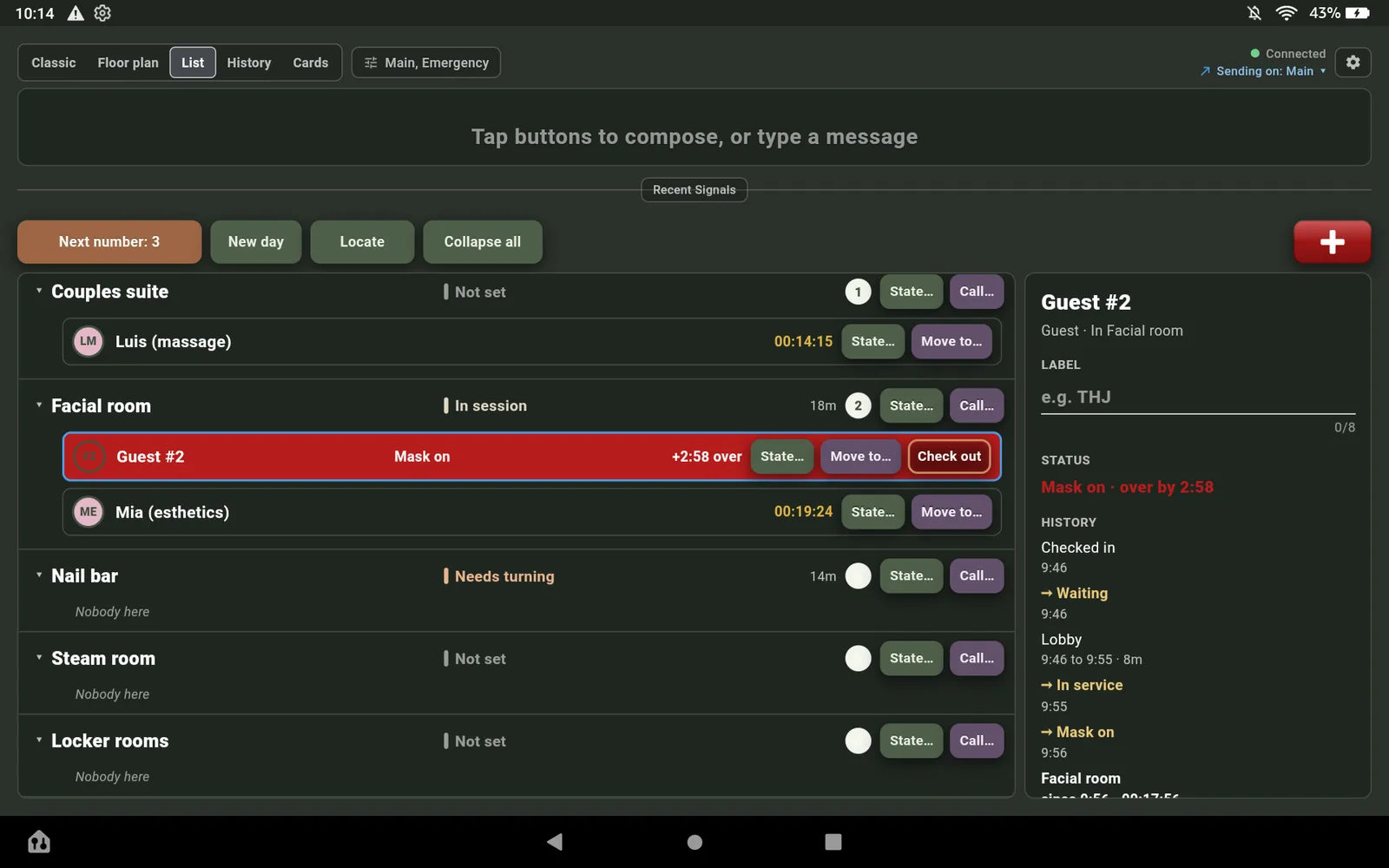Tap the Next number: 3 button

[x=109, y=241]
